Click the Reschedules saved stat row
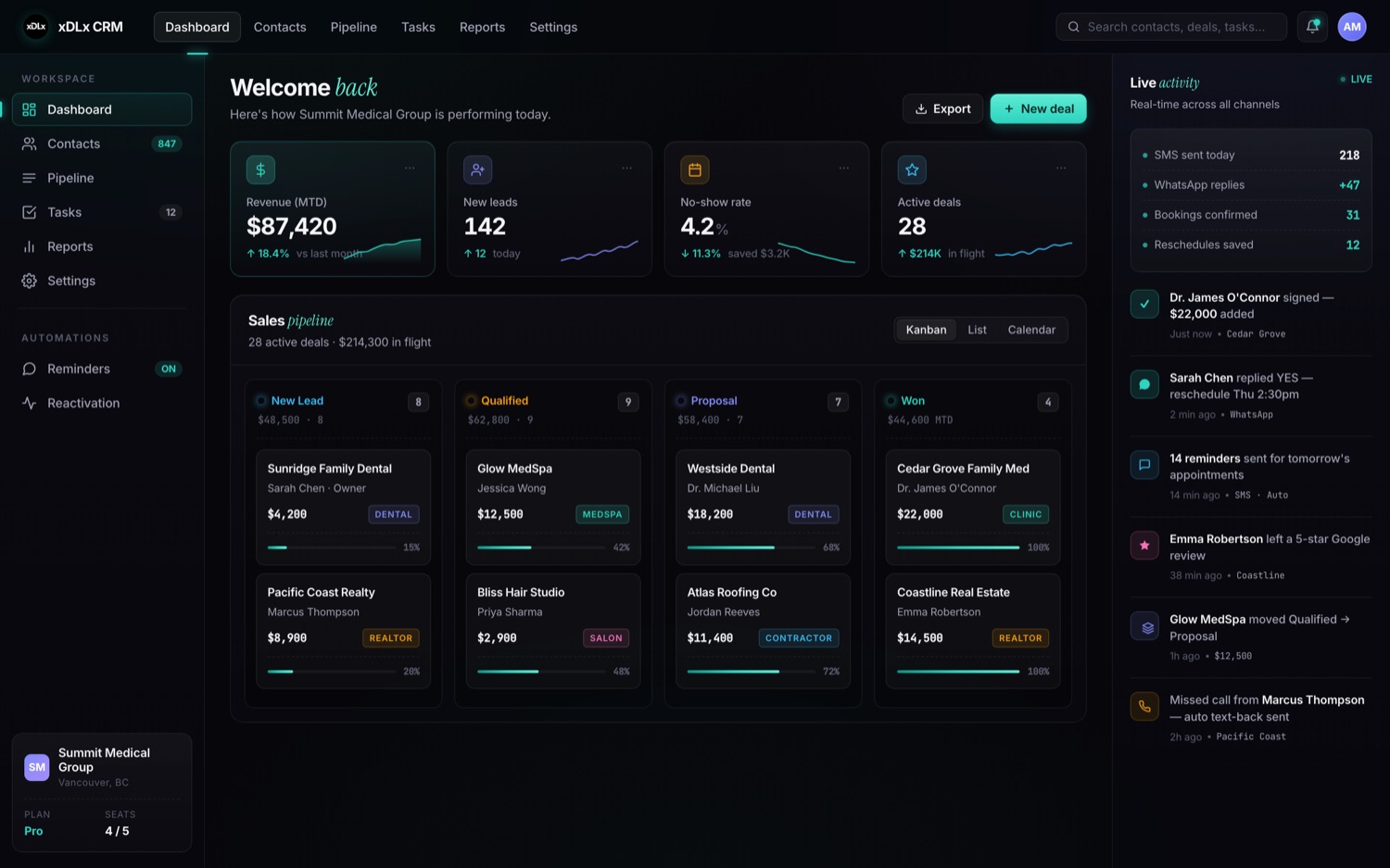This screenshot has height=868, width=1390. tap(1251, 245)
